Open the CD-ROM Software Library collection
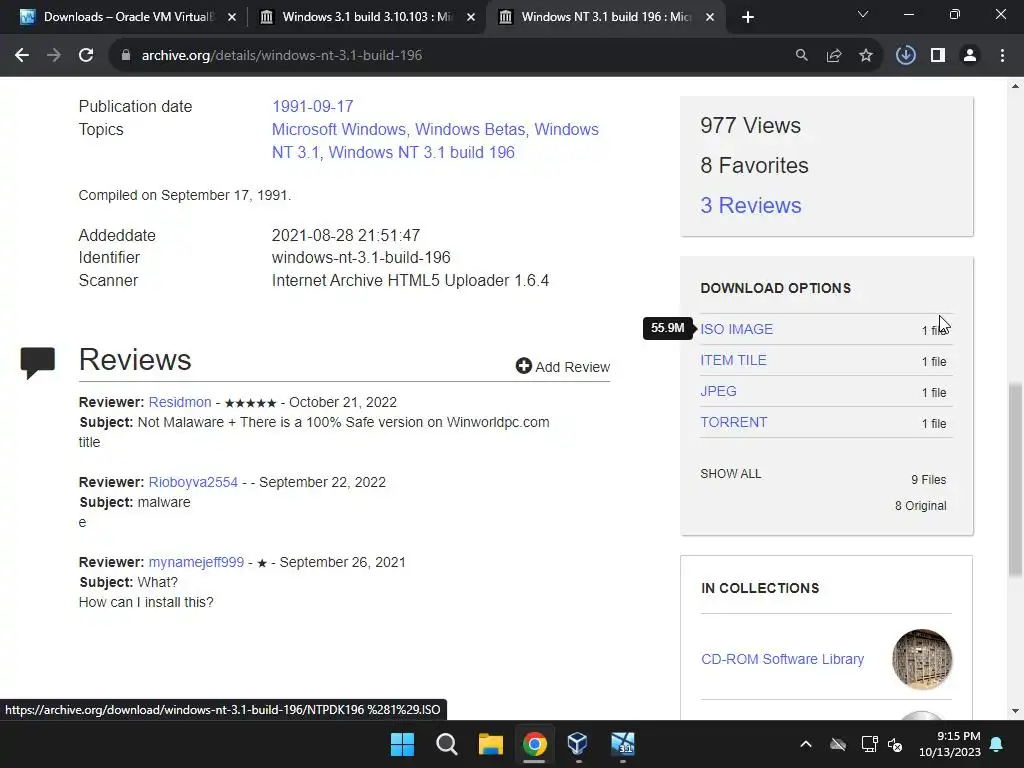This screenshot has height=768, width=1024. pyautogui.click(x=782, y=659)
